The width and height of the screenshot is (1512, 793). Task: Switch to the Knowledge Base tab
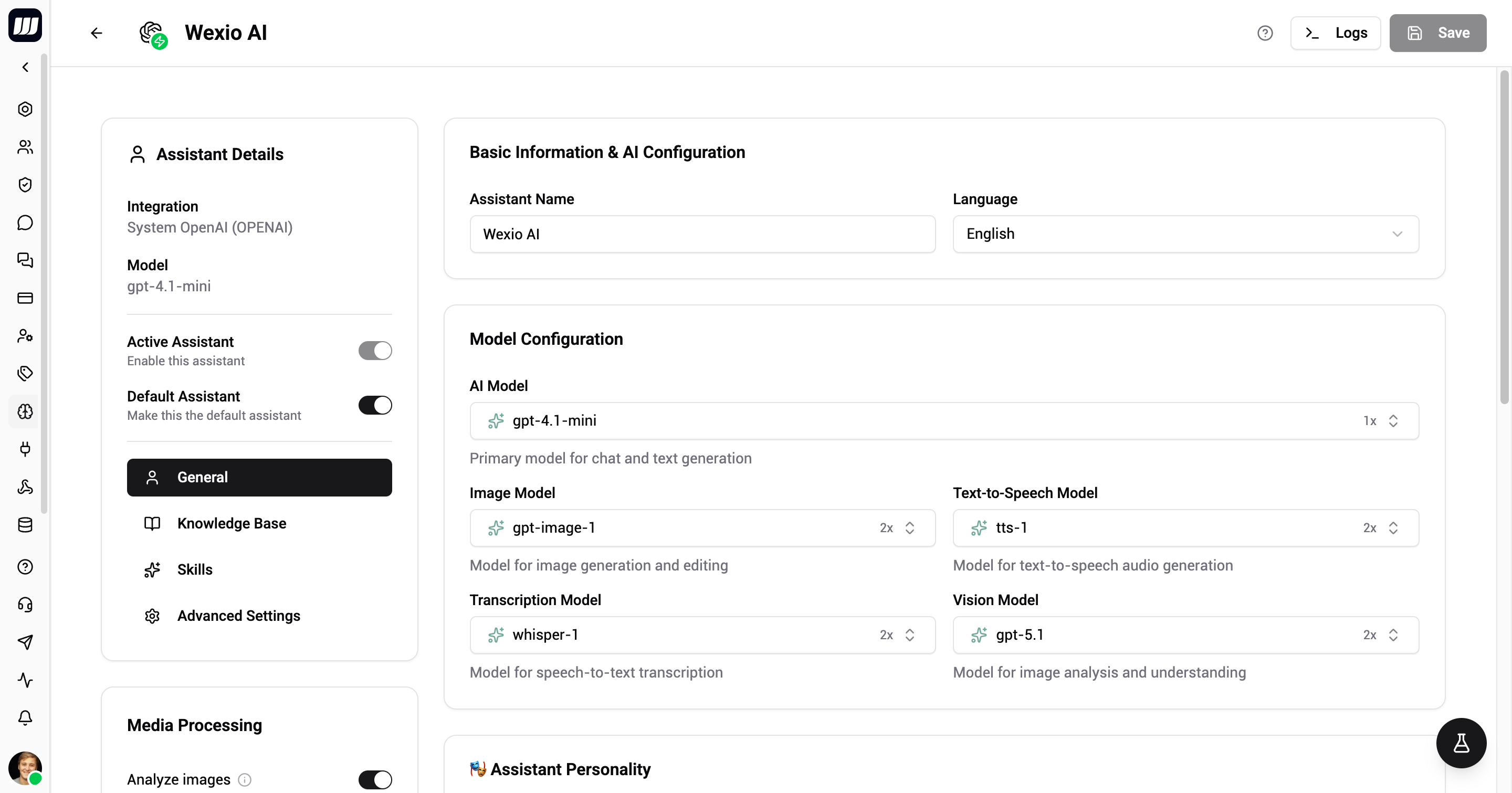(259, 523)
